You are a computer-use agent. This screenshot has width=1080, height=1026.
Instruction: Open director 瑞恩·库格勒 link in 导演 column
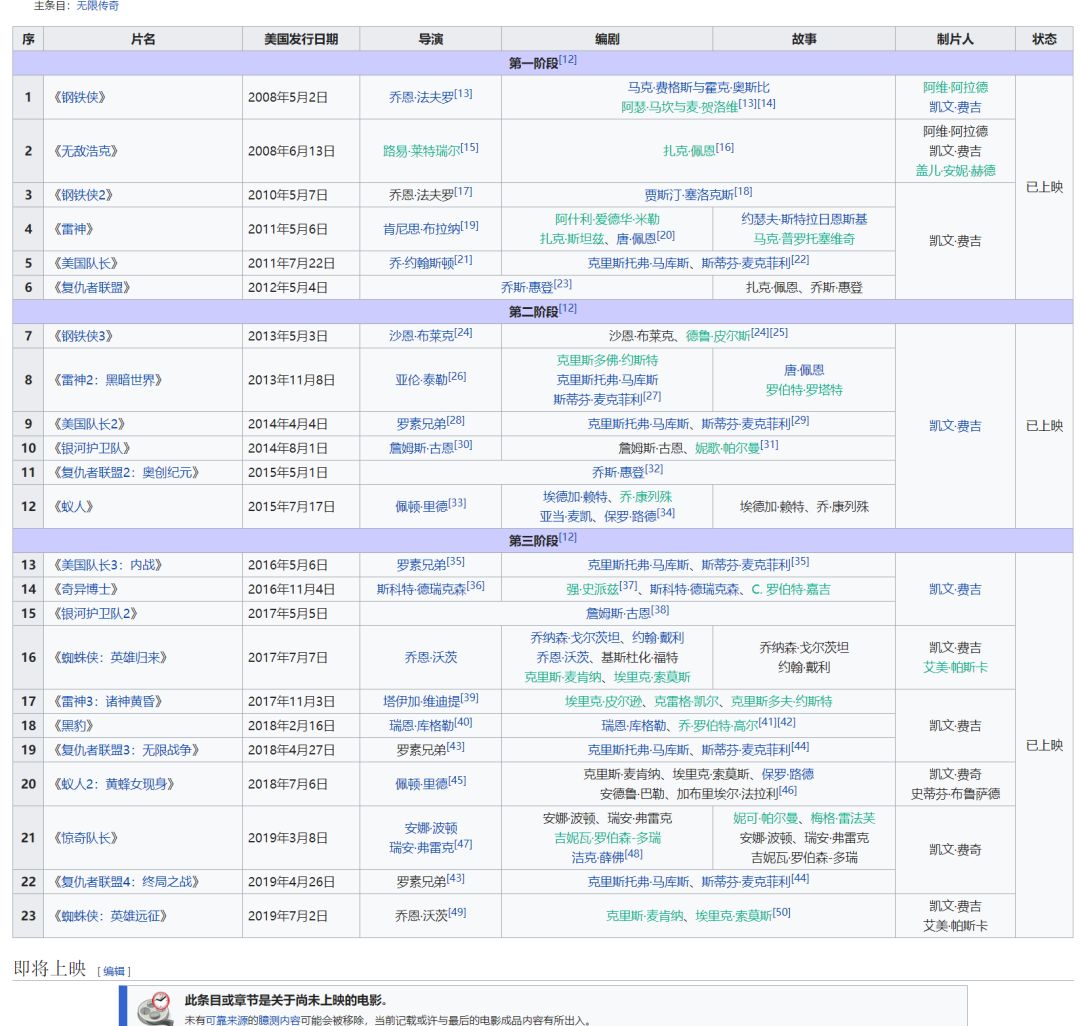[421, 726]
